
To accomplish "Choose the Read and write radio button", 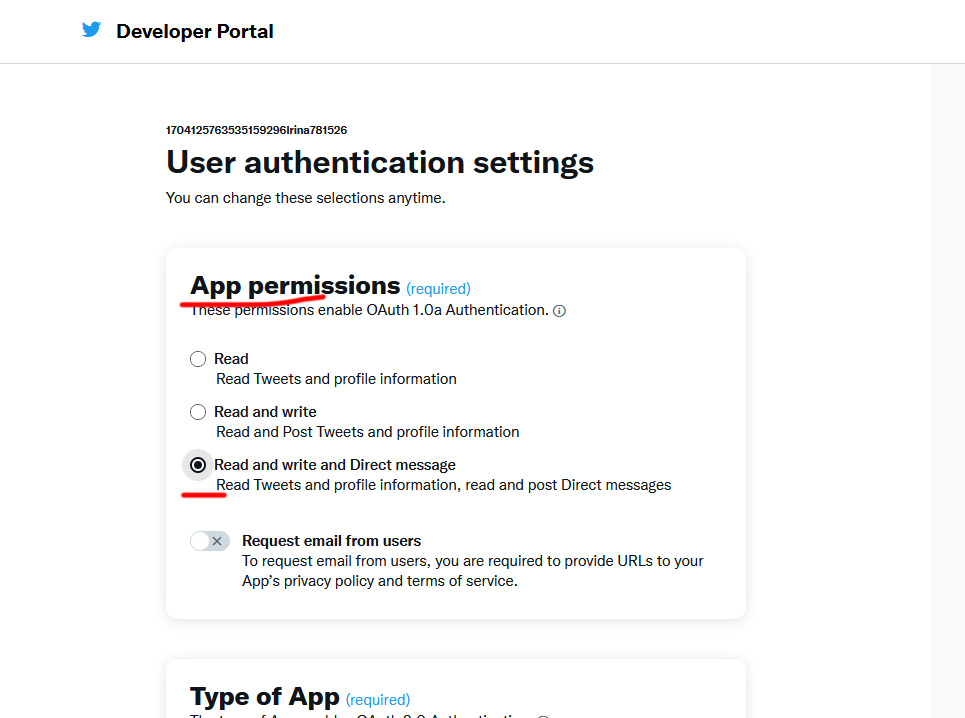I will pos(198,412).
